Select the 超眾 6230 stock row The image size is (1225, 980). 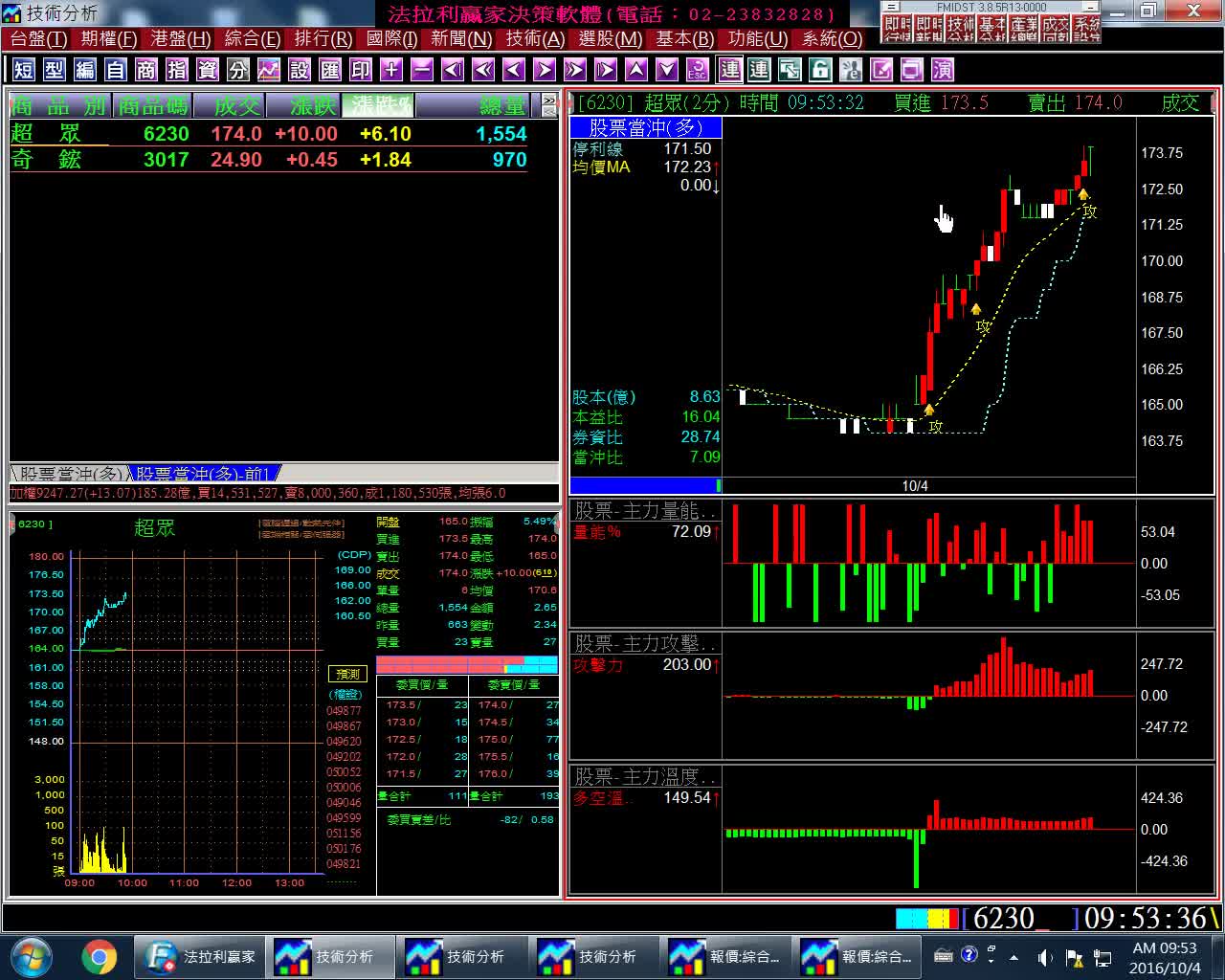point(283,134)
